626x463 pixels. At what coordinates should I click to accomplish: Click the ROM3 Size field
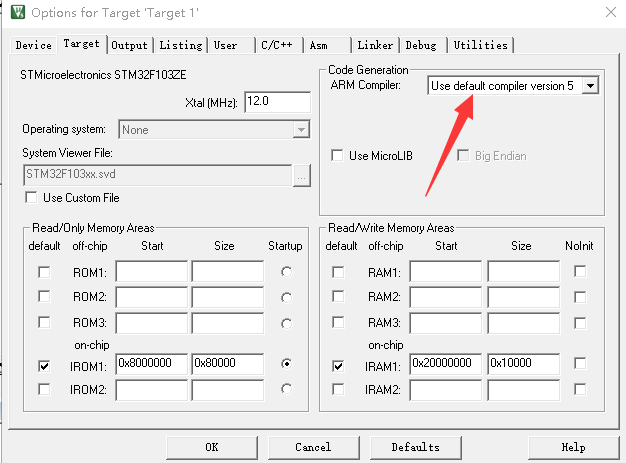tap(228, 323)
